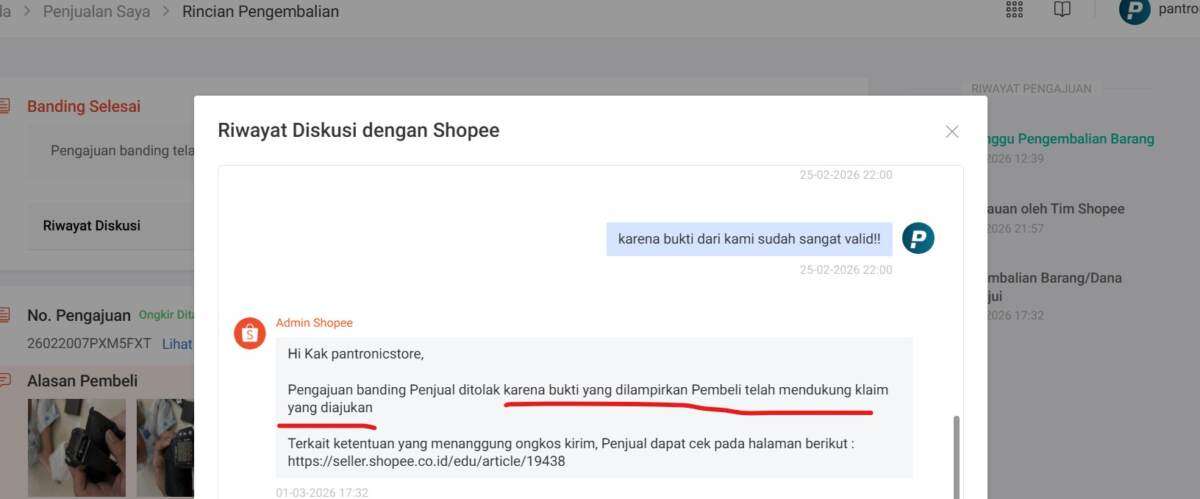This screenshot has width=1200, height=499.
Task: Click the Lihat link next to request number
Action: (177, 343)
